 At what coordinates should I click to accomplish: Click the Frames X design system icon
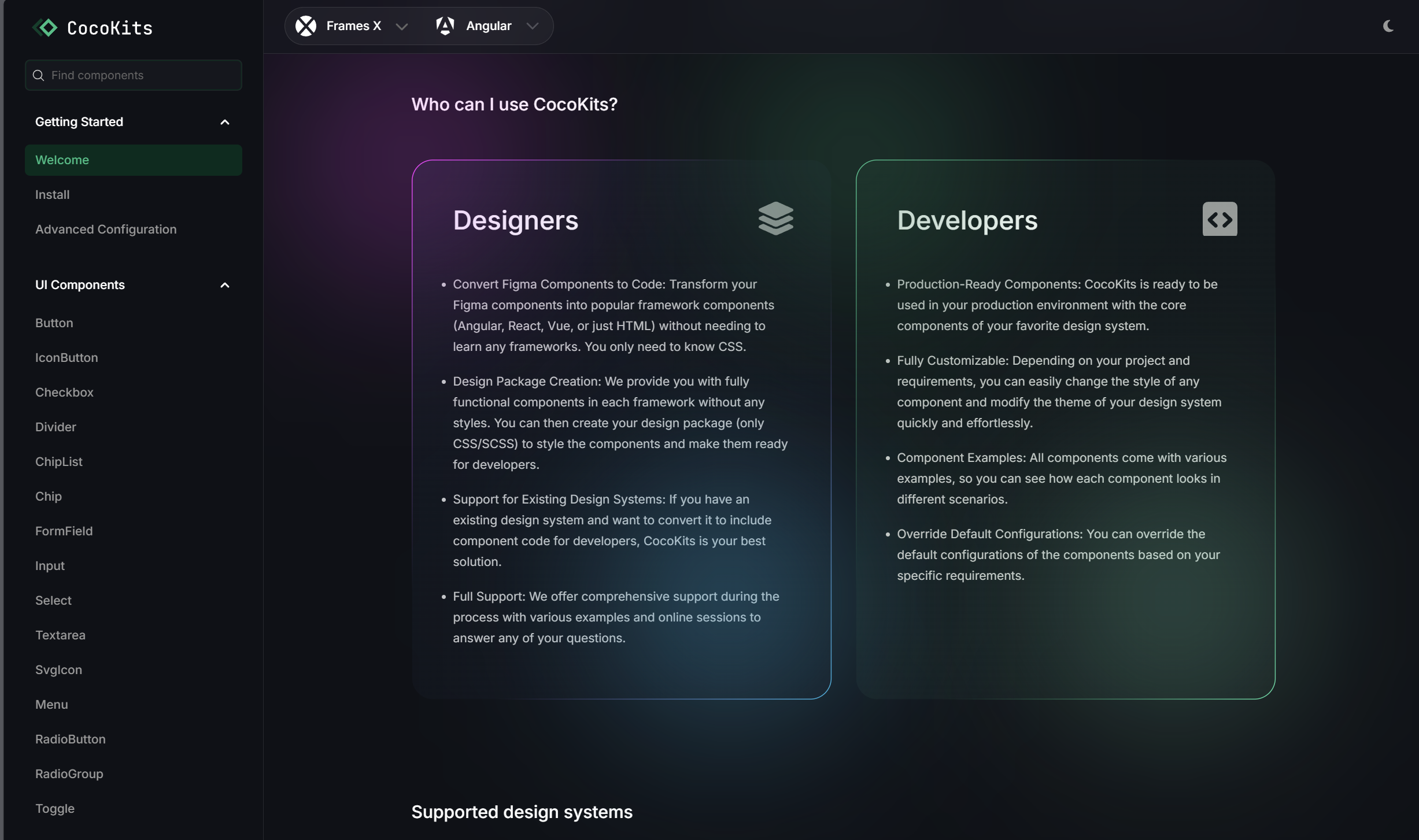[306, 25]
